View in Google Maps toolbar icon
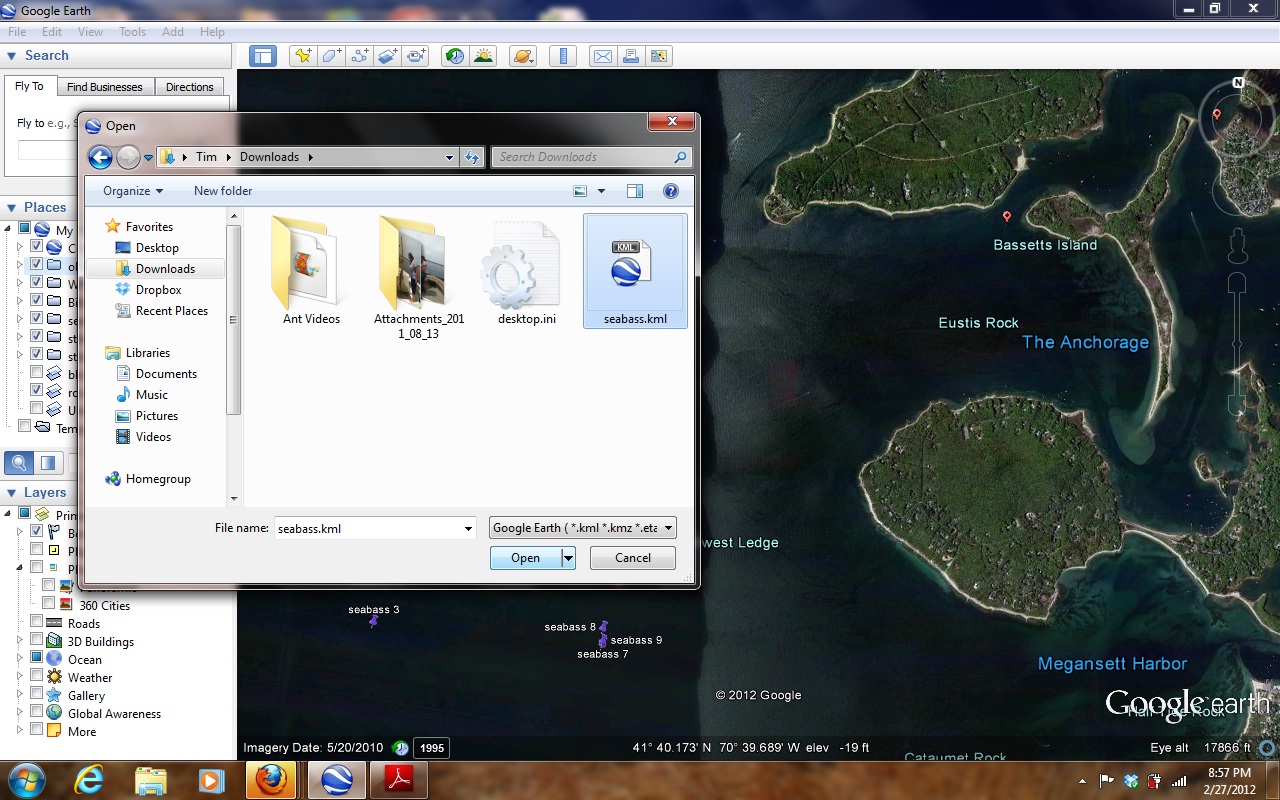Image resolution: width=1280 pixels, height=800 pixels. [659, 56]
